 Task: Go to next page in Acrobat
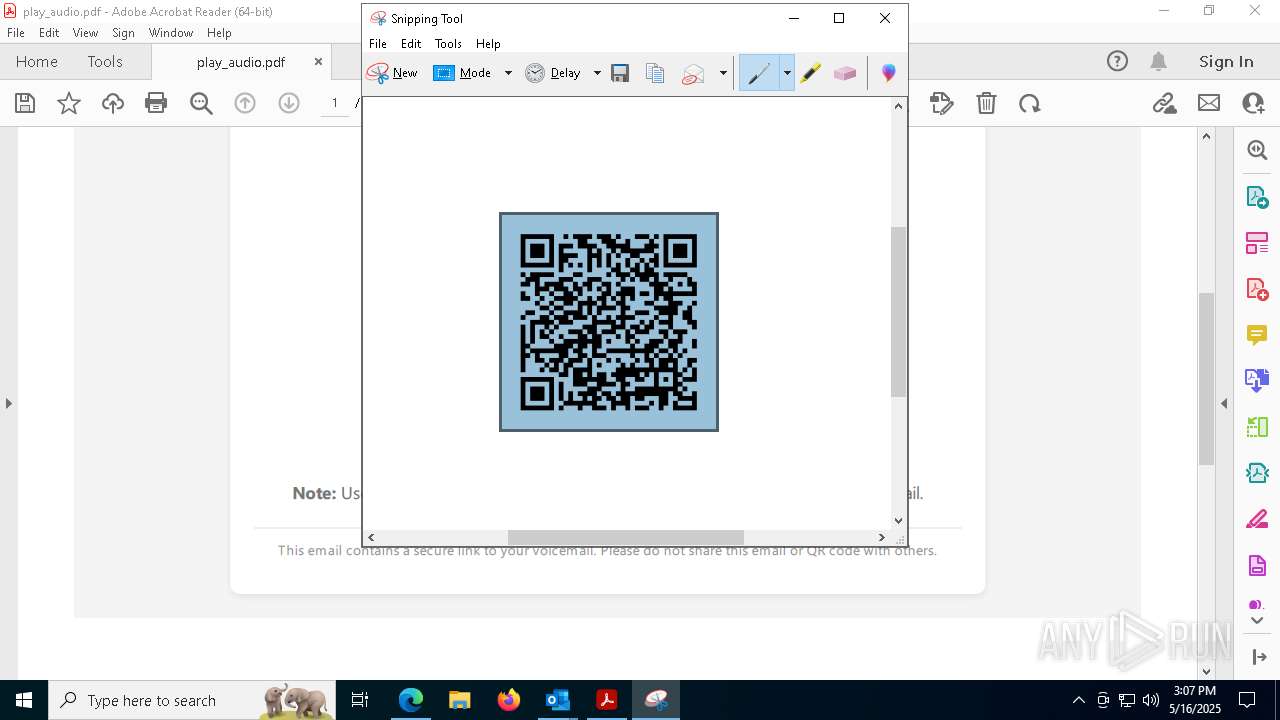click(289, 103)
